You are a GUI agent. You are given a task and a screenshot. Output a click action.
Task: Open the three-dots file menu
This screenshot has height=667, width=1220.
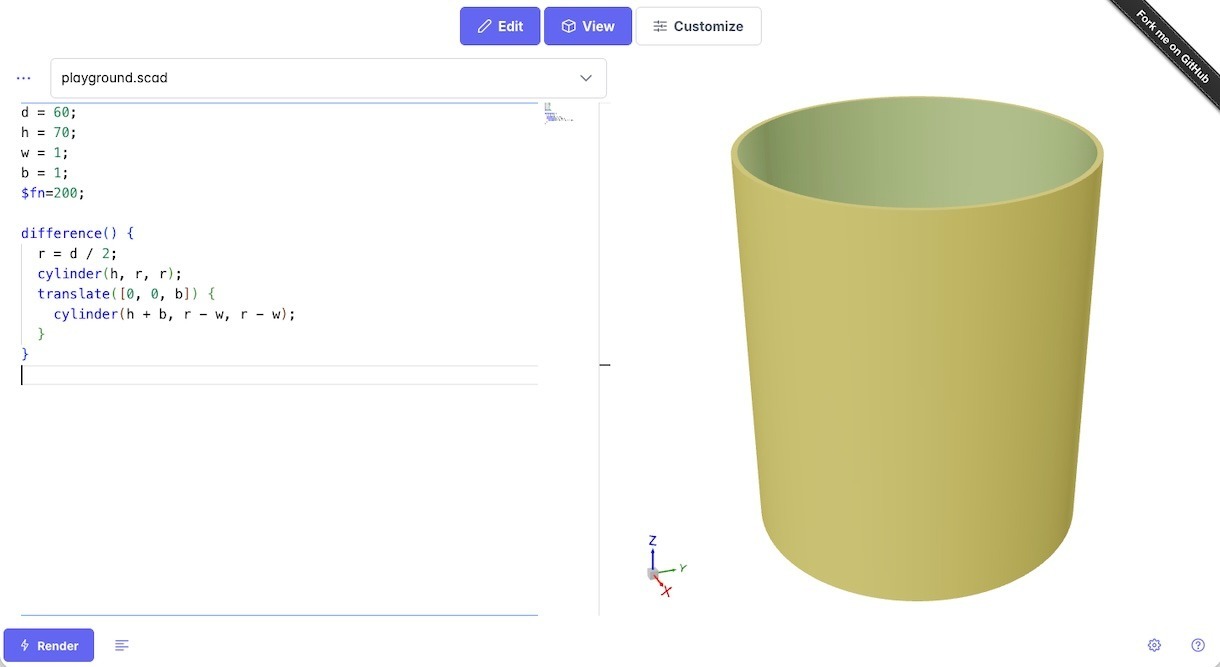[24, 78]
